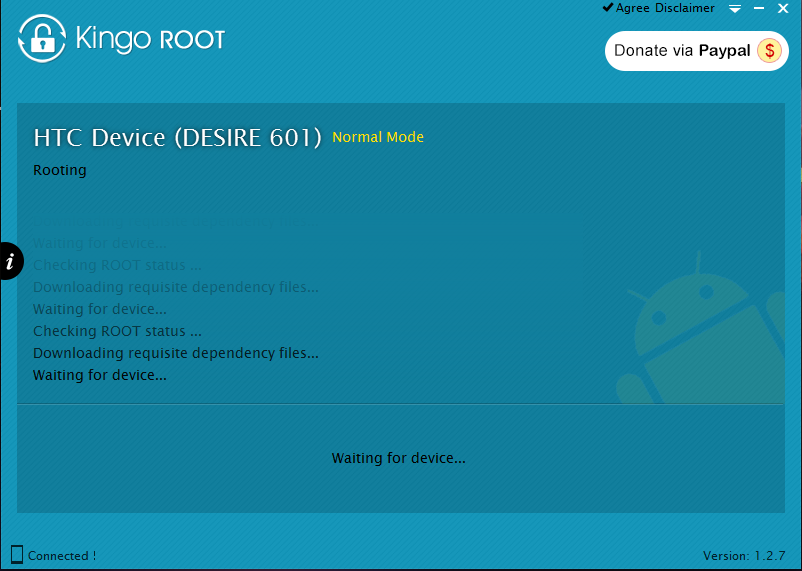The image size is (802, 571).
Task: Click the round black info icon
Action: [x=10, y=262]
